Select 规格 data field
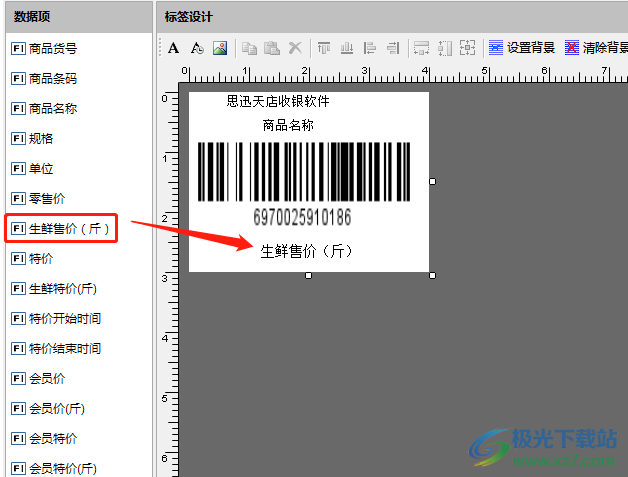Image resolution: width=628 pixels, height=477 pixels. 32,139
